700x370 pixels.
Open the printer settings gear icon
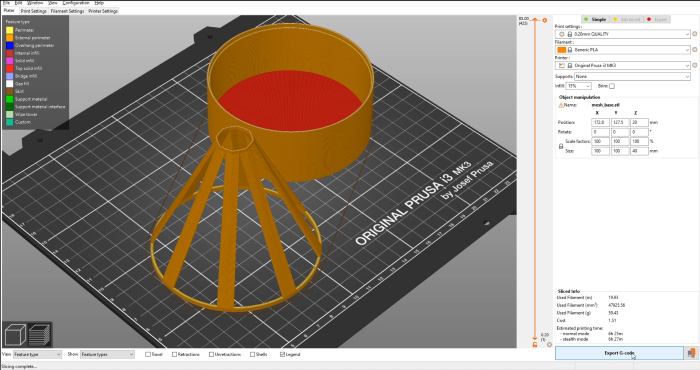[x=695, y=65]
